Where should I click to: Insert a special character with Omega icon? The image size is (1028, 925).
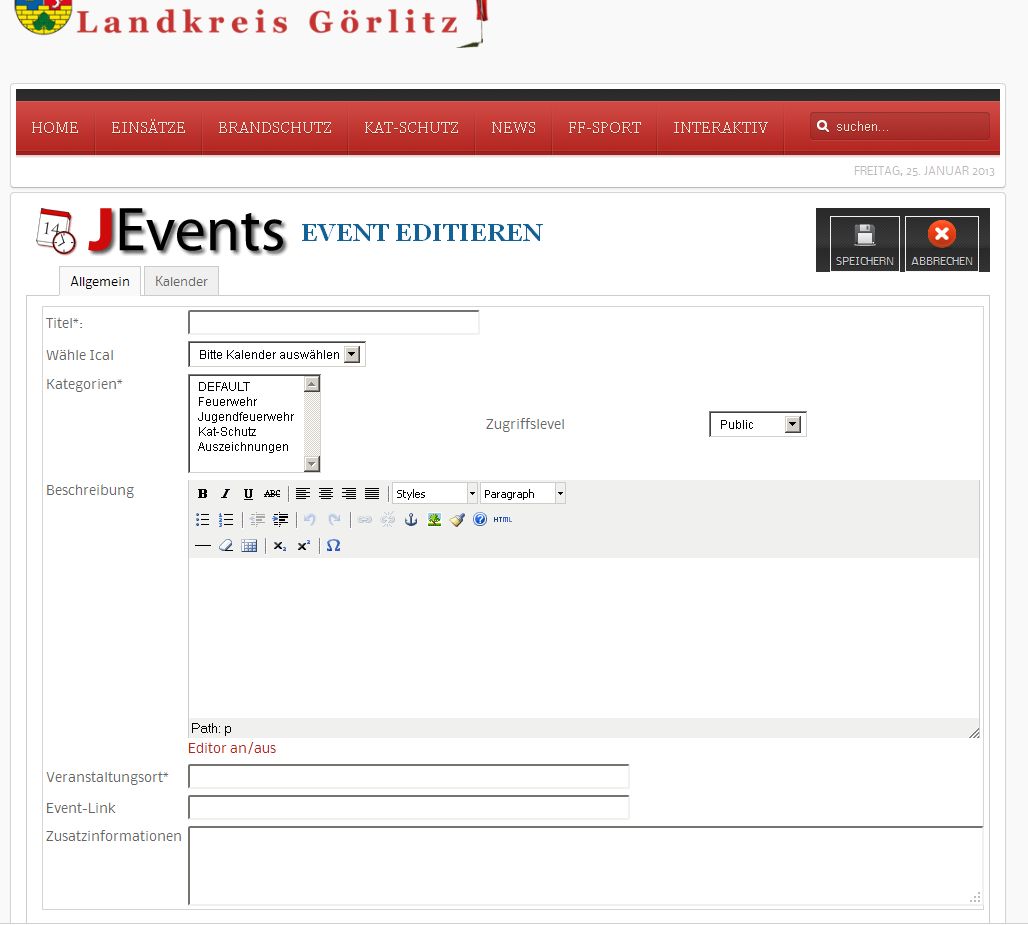pyautogui.click(x=334, y=546)
